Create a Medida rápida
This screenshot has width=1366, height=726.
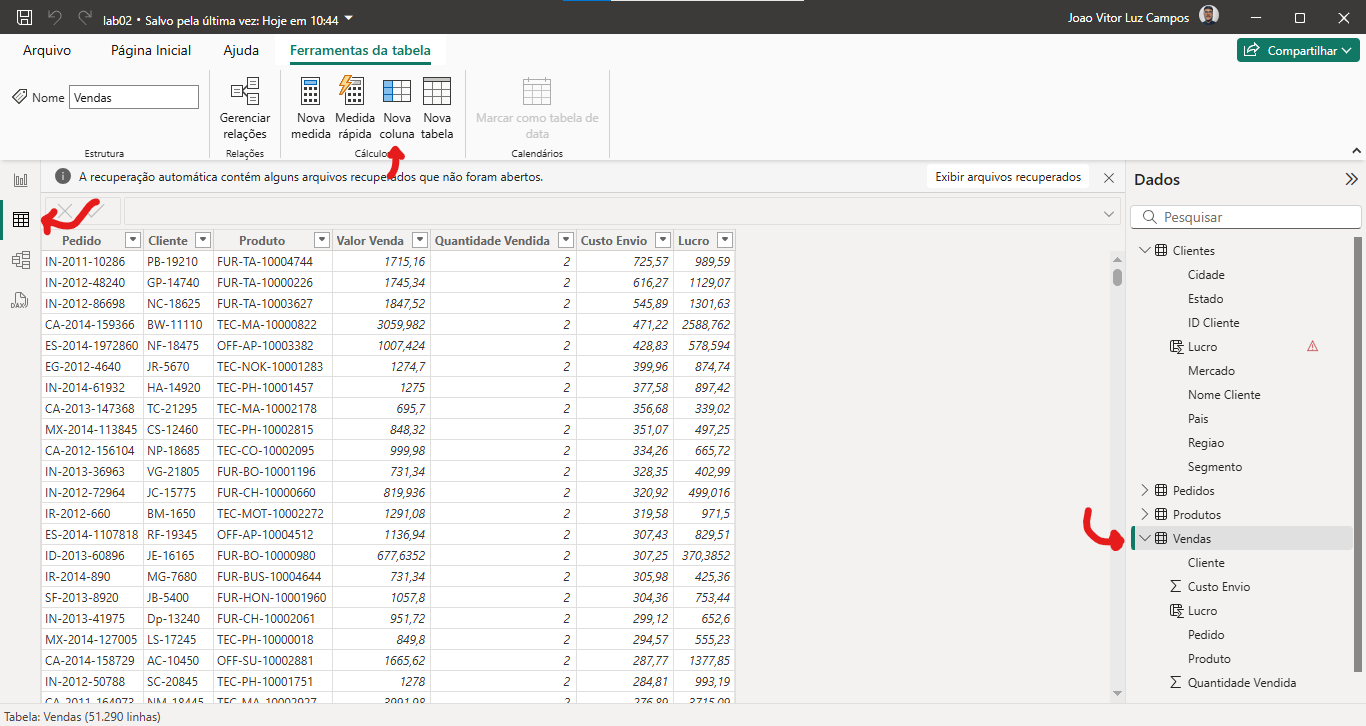click(x=354, y=108)
